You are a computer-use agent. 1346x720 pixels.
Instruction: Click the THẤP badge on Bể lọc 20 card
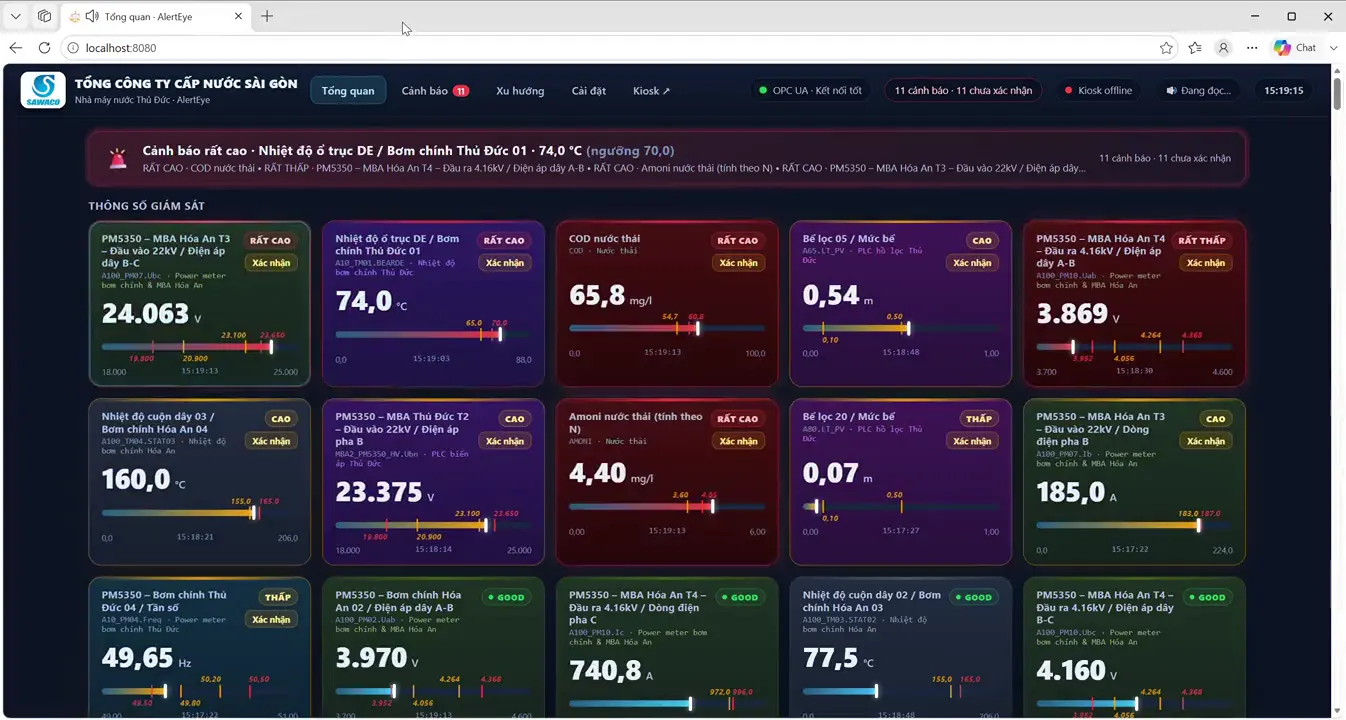click(978, 419)
